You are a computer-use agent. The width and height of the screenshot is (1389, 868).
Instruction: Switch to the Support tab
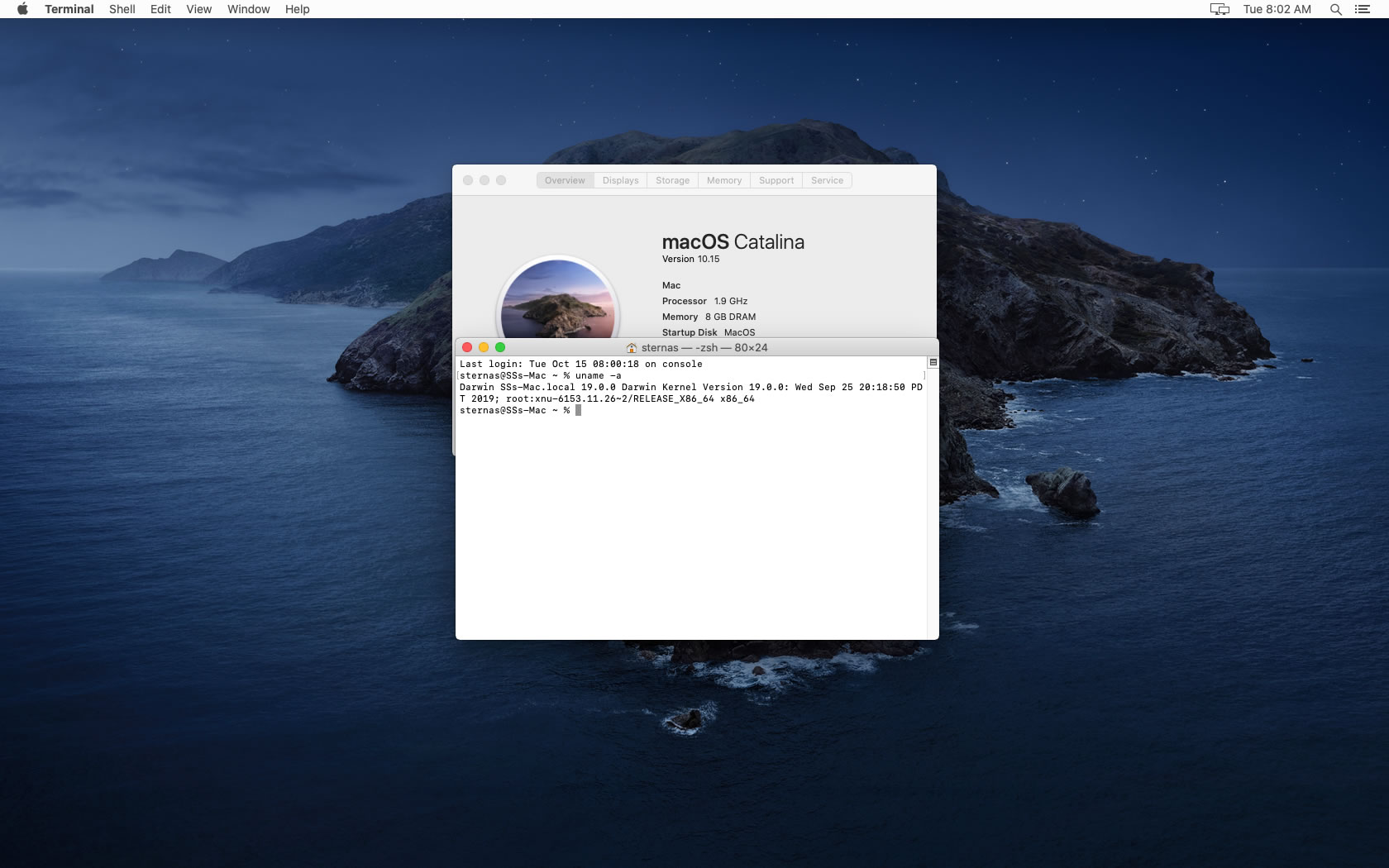pos(776,180)
